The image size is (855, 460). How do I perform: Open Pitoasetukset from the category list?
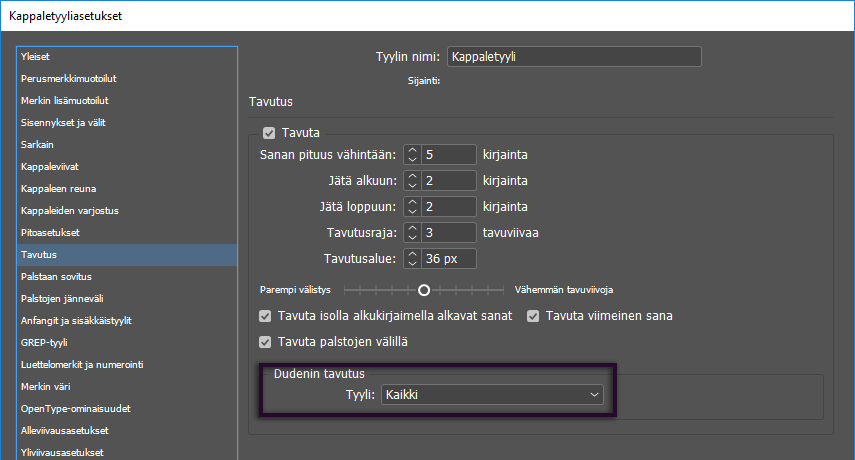point(49,232)
